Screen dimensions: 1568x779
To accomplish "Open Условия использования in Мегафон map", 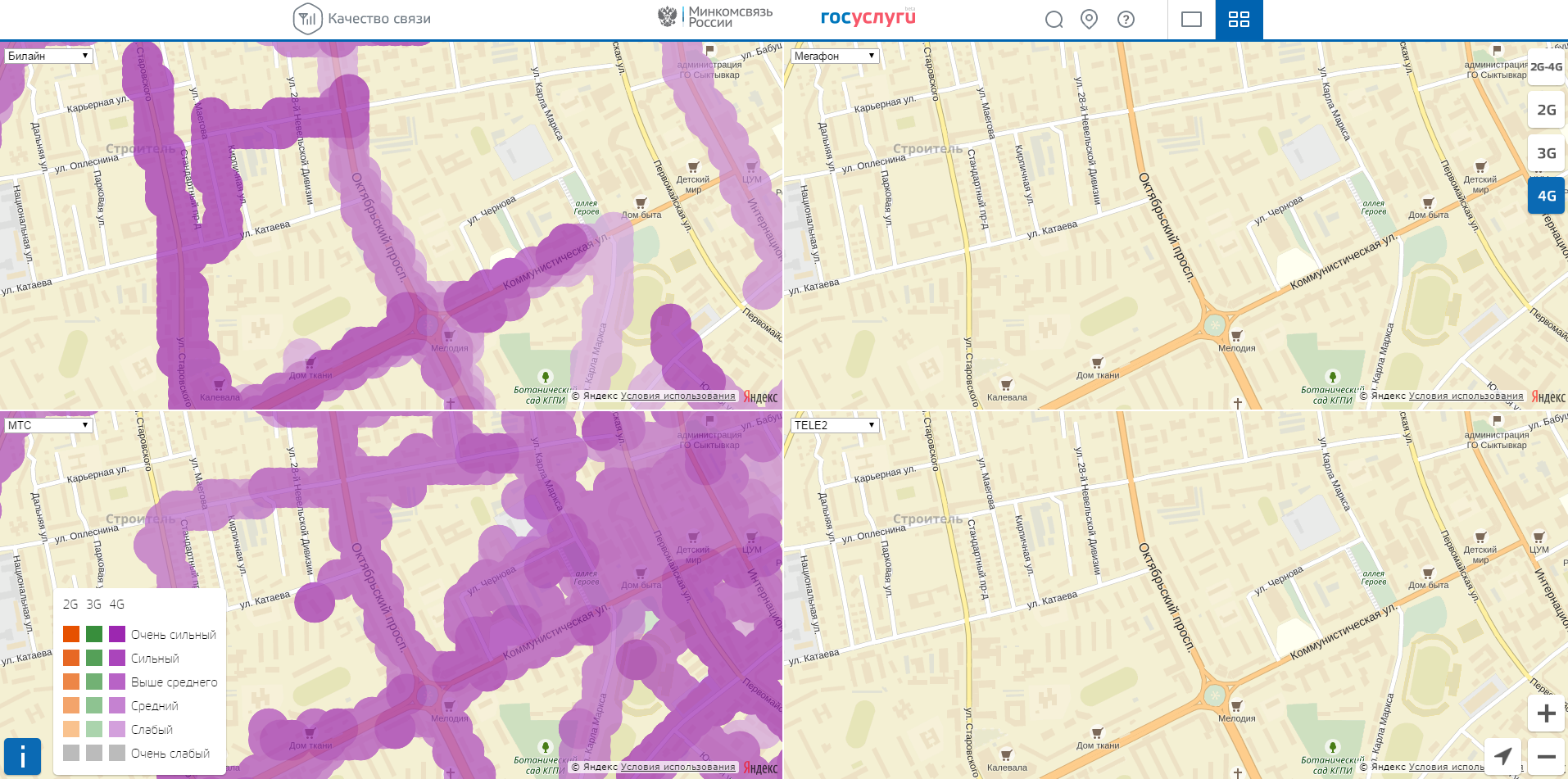I will 1466,396.
